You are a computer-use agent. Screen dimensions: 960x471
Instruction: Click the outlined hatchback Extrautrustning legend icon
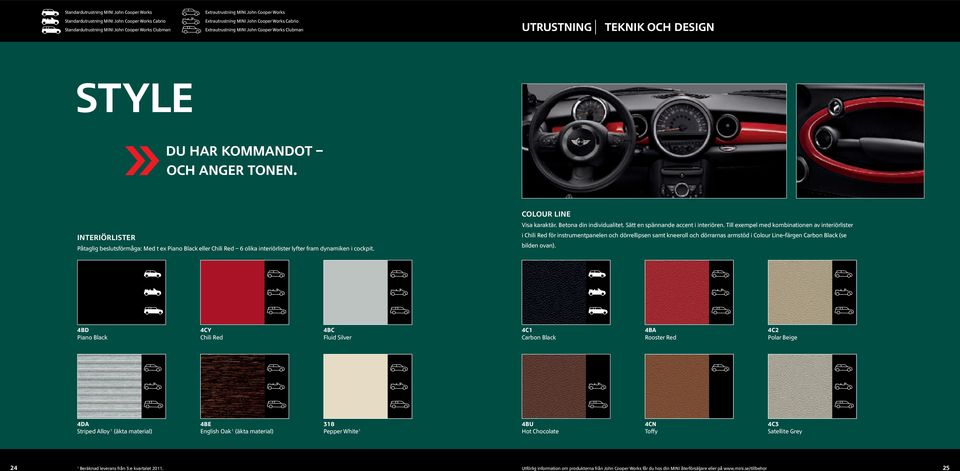[x=191, y=12]
